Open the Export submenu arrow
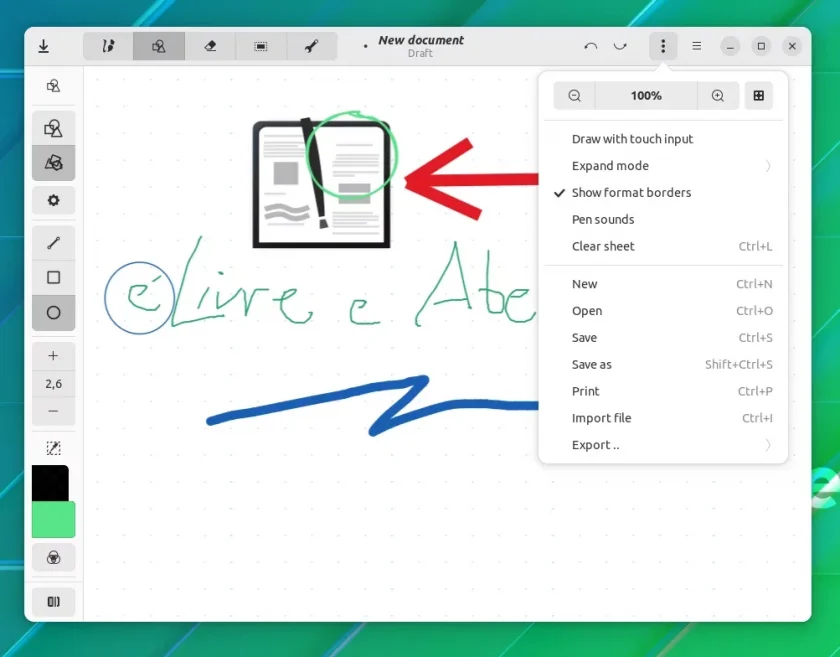Viewport: 840px width, 657px height. tap(768, 445)
